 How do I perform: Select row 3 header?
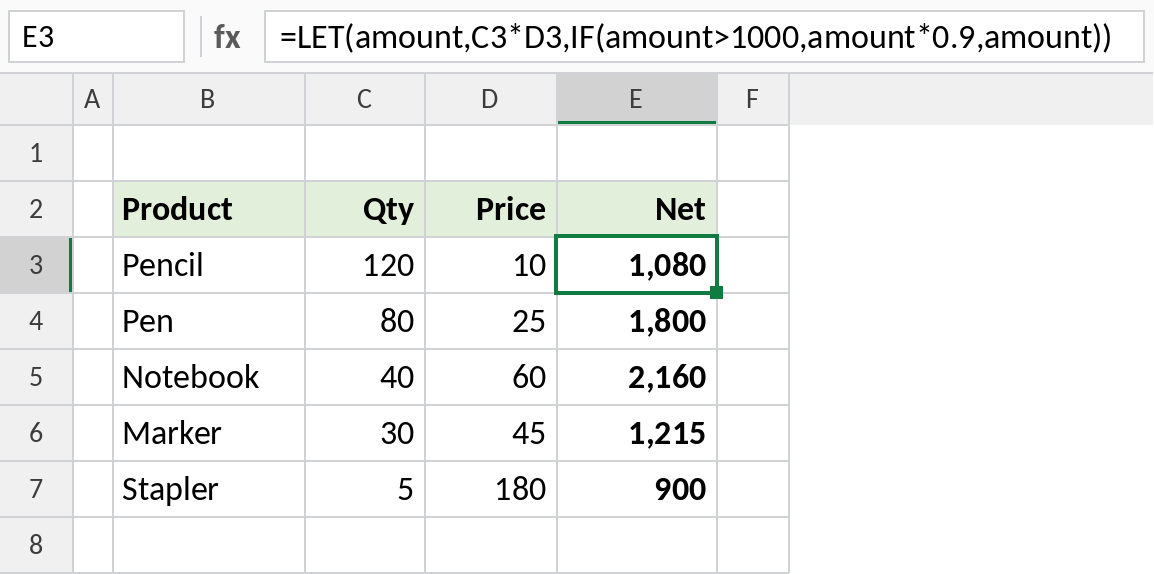tap(36, 265)
